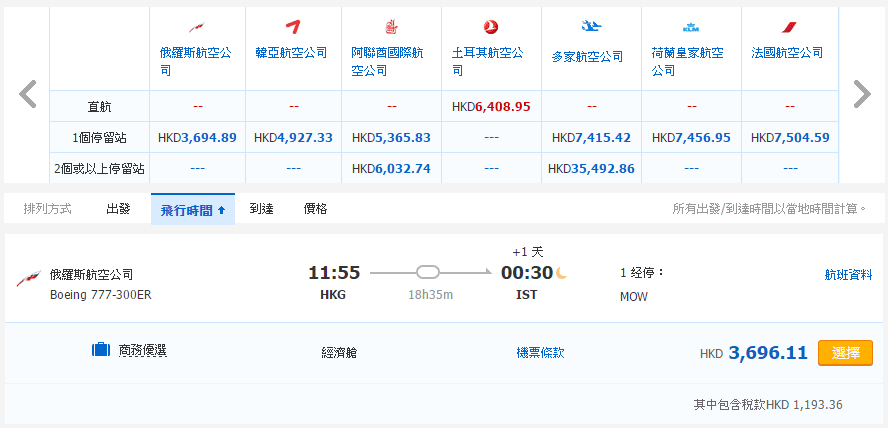The width and height of the screenshot is (888, 428).
Task: Select Turkish Airlines direct fare HKD 6,408.95
Action: click(491, 106)
